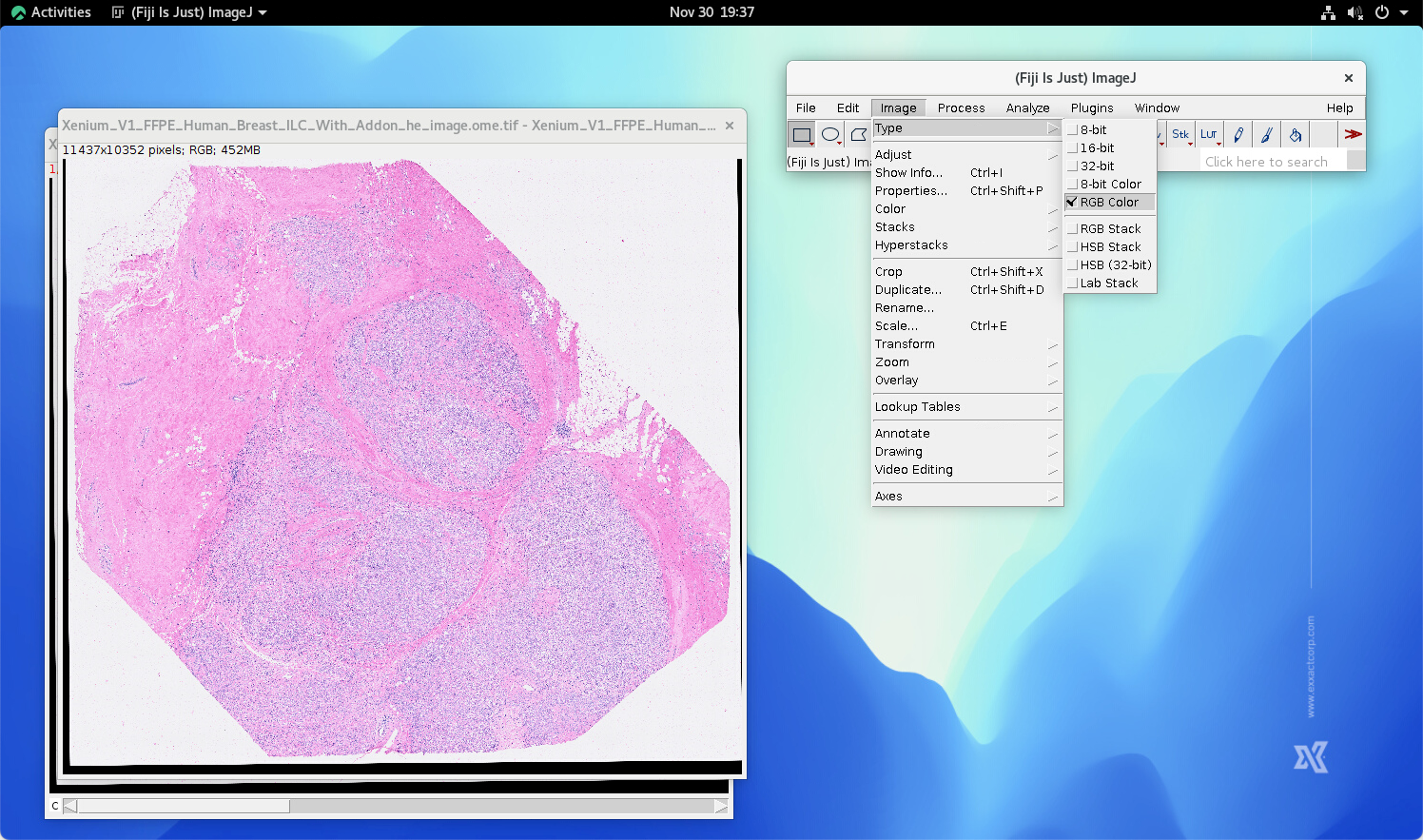Check the 16-bit type option
This screenshot has width=1423, height=840.
tap(1109, 147)
